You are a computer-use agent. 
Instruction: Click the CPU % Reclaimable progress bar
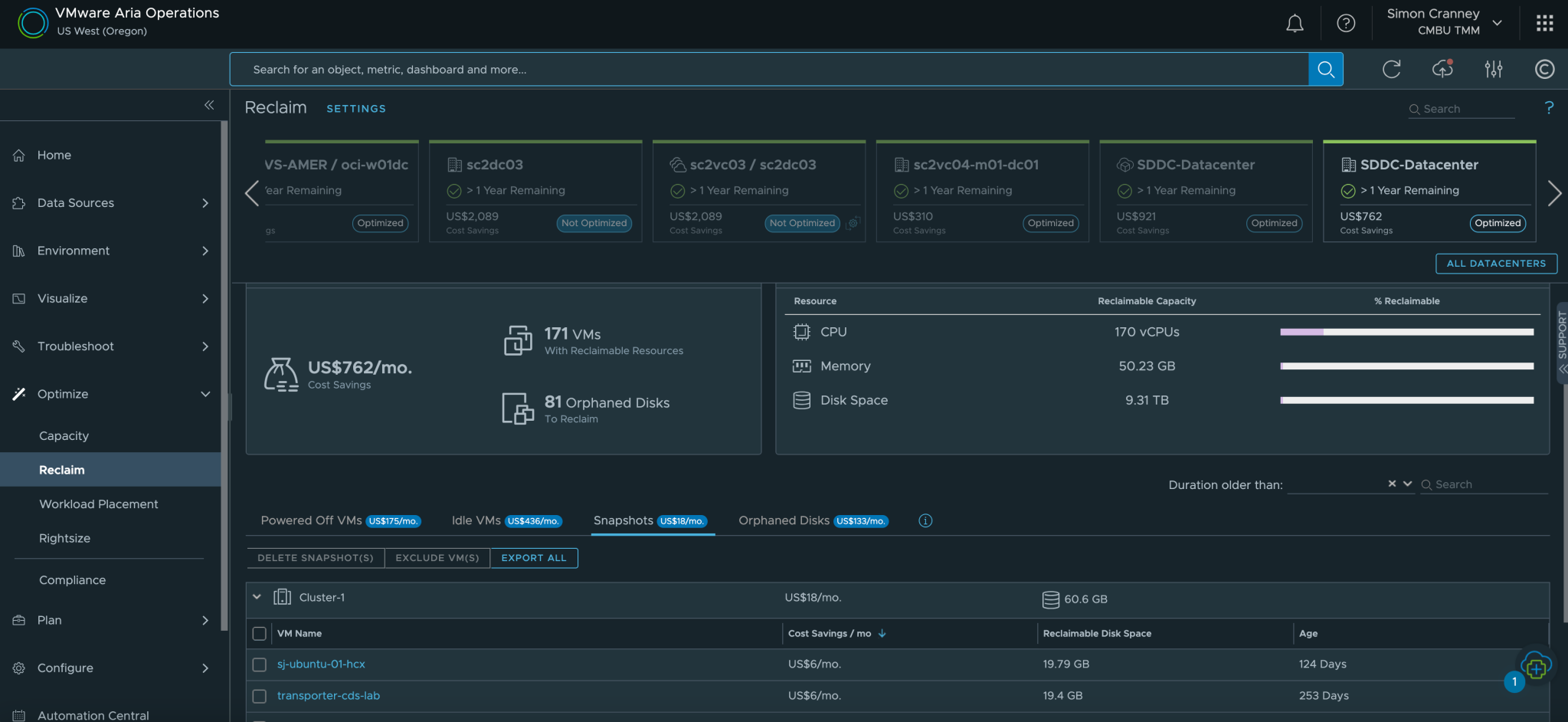(1406, 332)
